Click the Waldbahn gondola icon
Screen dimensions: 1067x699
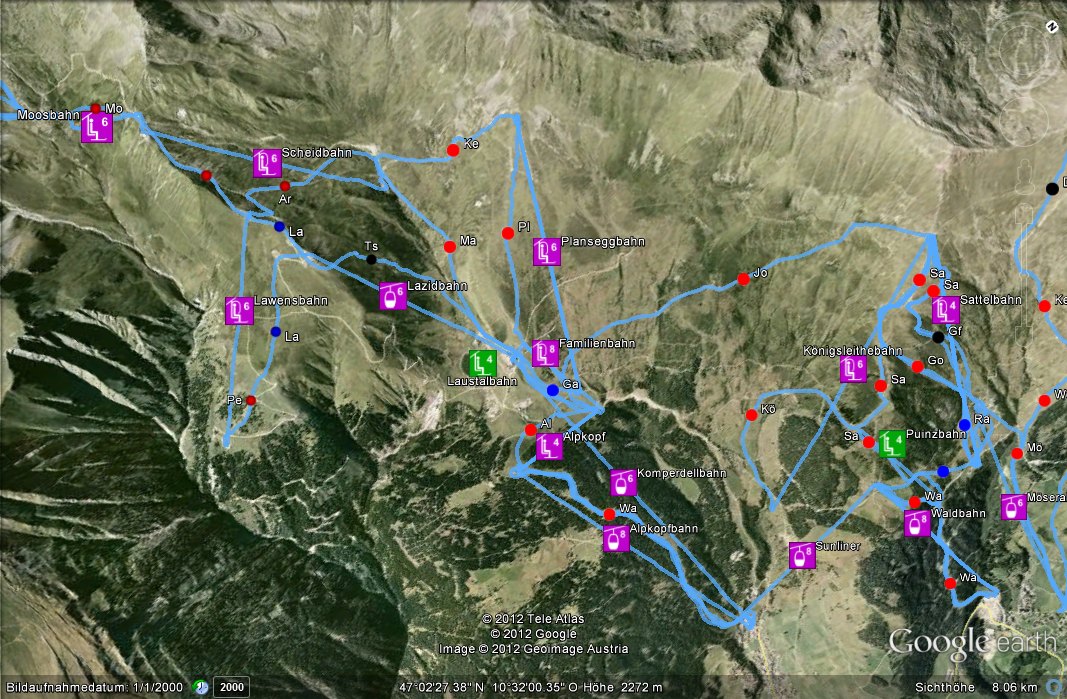[917, 523]
